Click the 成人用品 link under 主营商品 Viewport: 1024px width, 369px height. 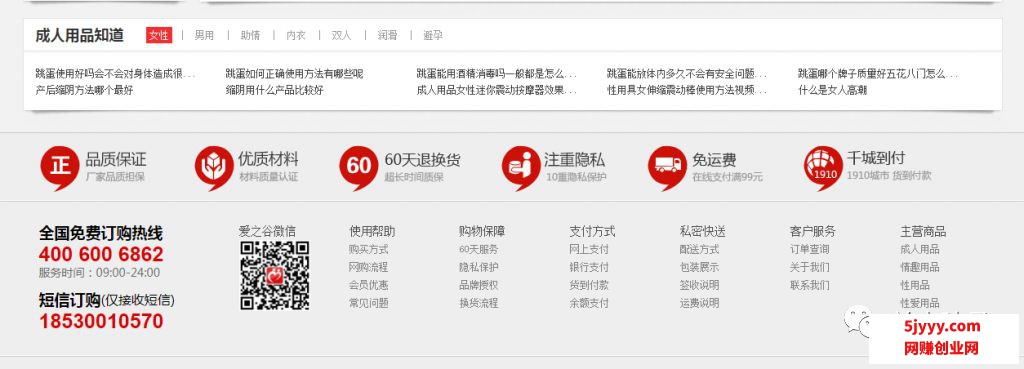pyautogui.click(x=920, y=249)
